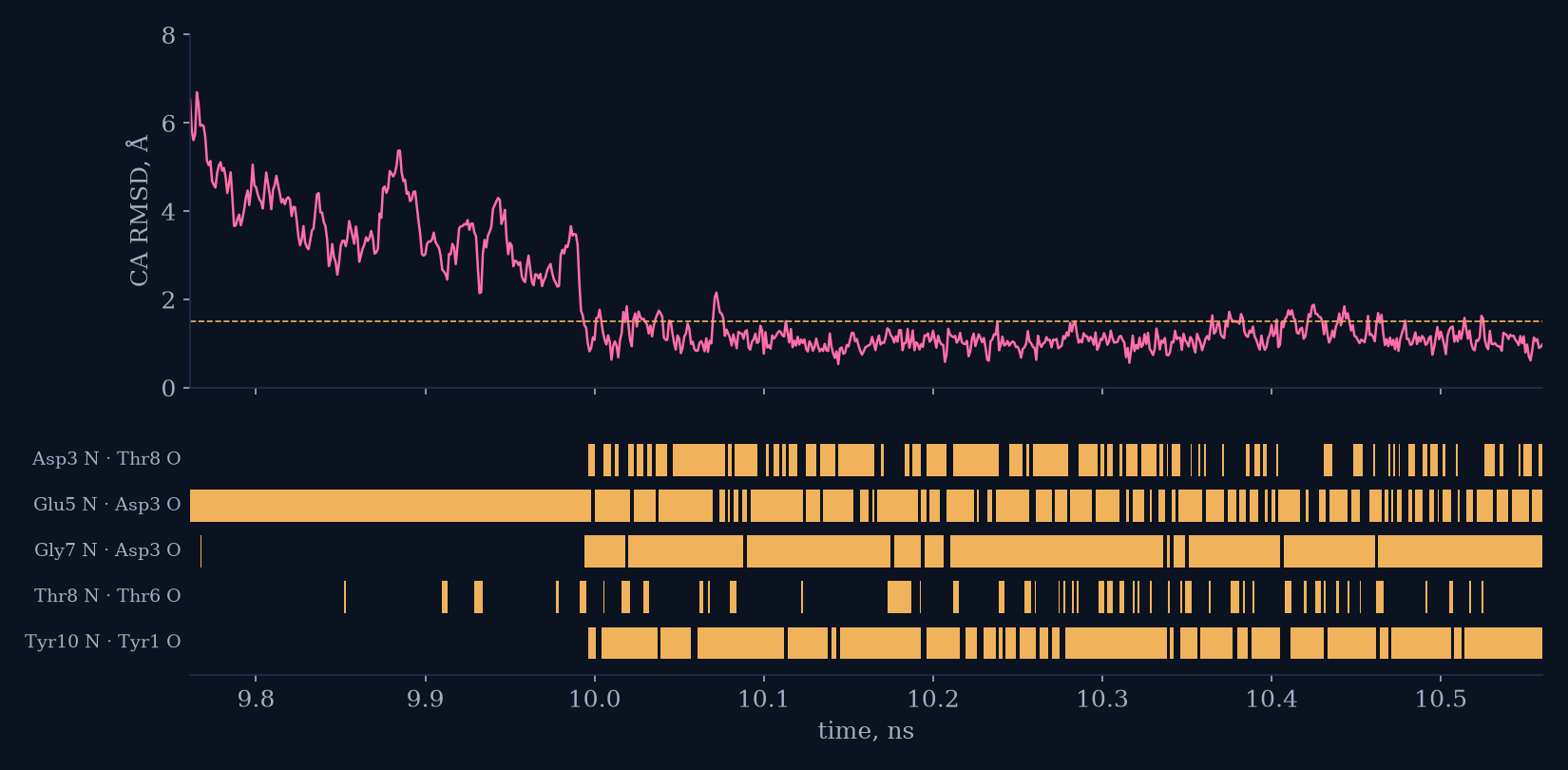Click the x-axis tick label "9.8"
Image resolution: width=1568 pixels, height=770 pixels.
(x=256, y=700)
